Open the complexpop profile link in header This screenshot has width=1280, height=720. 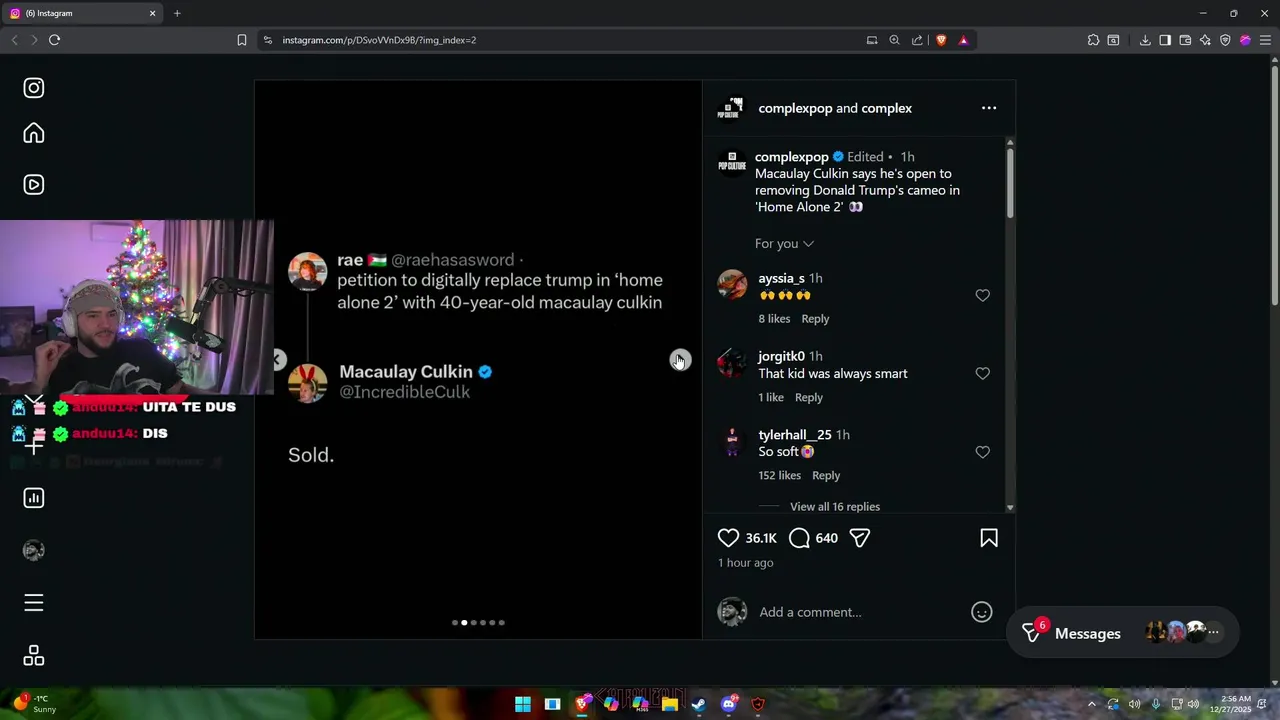tap(795, 108)
